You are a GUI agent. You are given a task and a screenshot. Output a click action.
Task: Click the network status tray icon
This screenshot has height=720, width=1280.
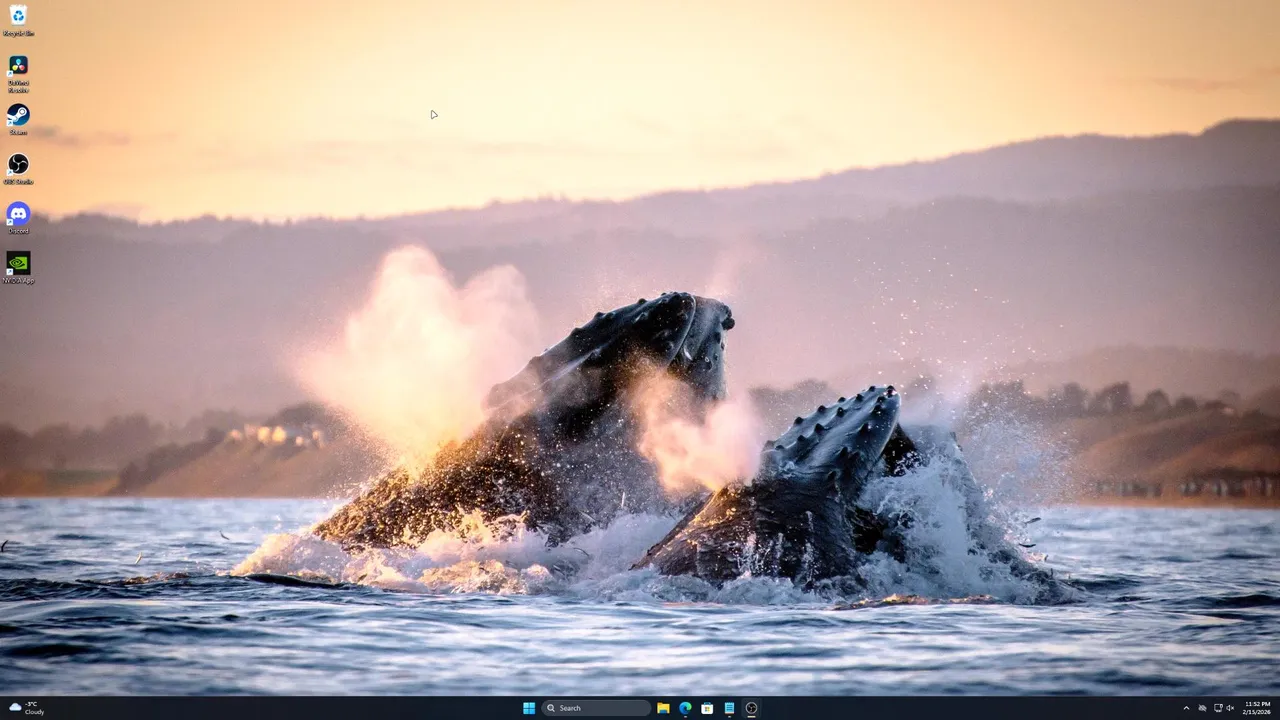pos(1217,708)
